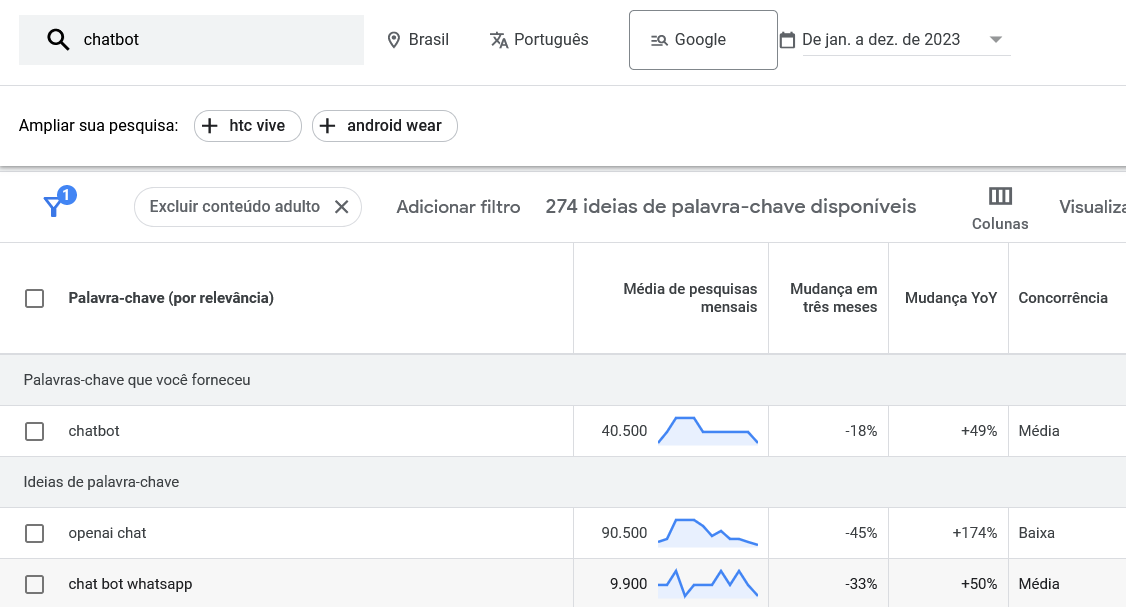Screen dimensions: 1126x607
Task: Open the Google search network selector
Action: point(703,40)
